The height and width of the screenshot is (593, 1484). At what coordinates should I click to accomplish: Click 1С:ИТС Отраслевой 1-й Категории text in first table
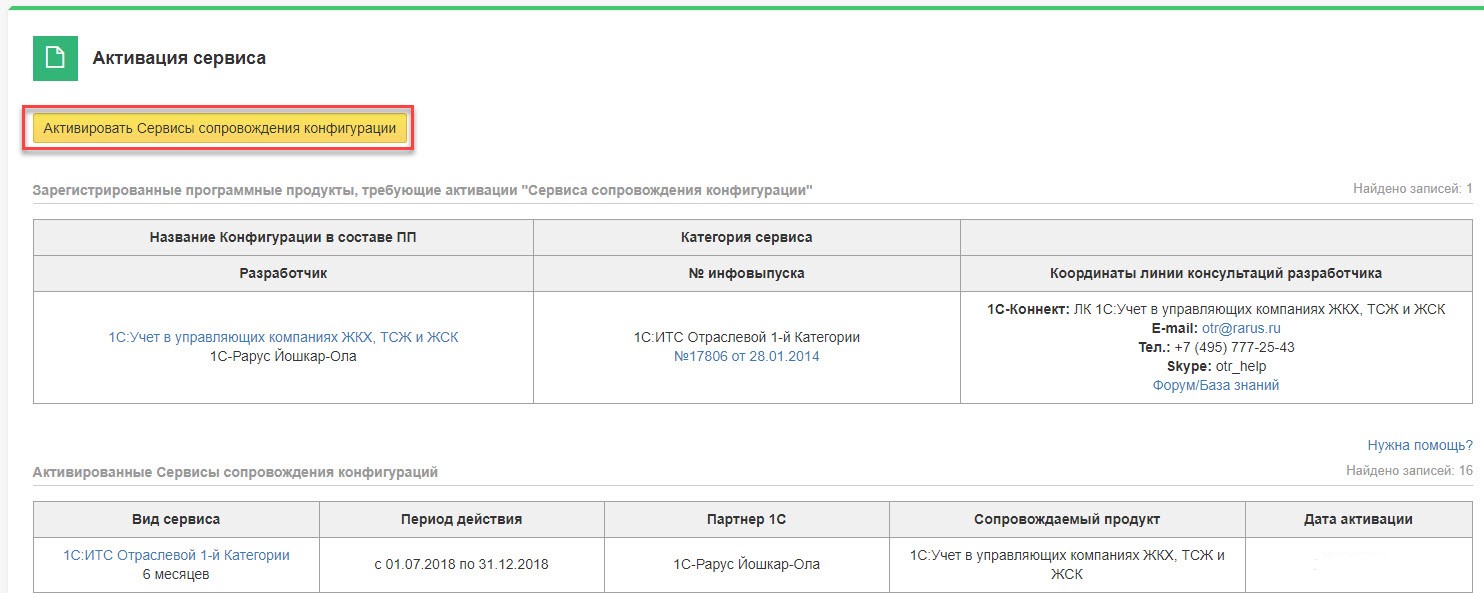pyautogui.click(x=747, y=338)
